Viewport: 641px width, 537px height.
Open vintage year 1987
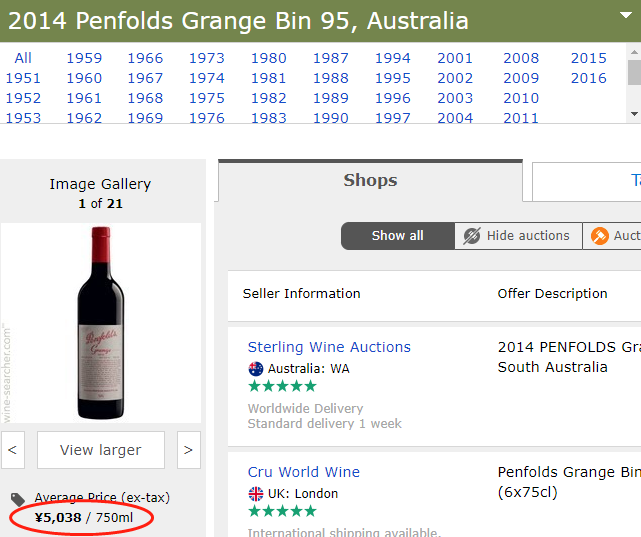click(x=331, y=58)
